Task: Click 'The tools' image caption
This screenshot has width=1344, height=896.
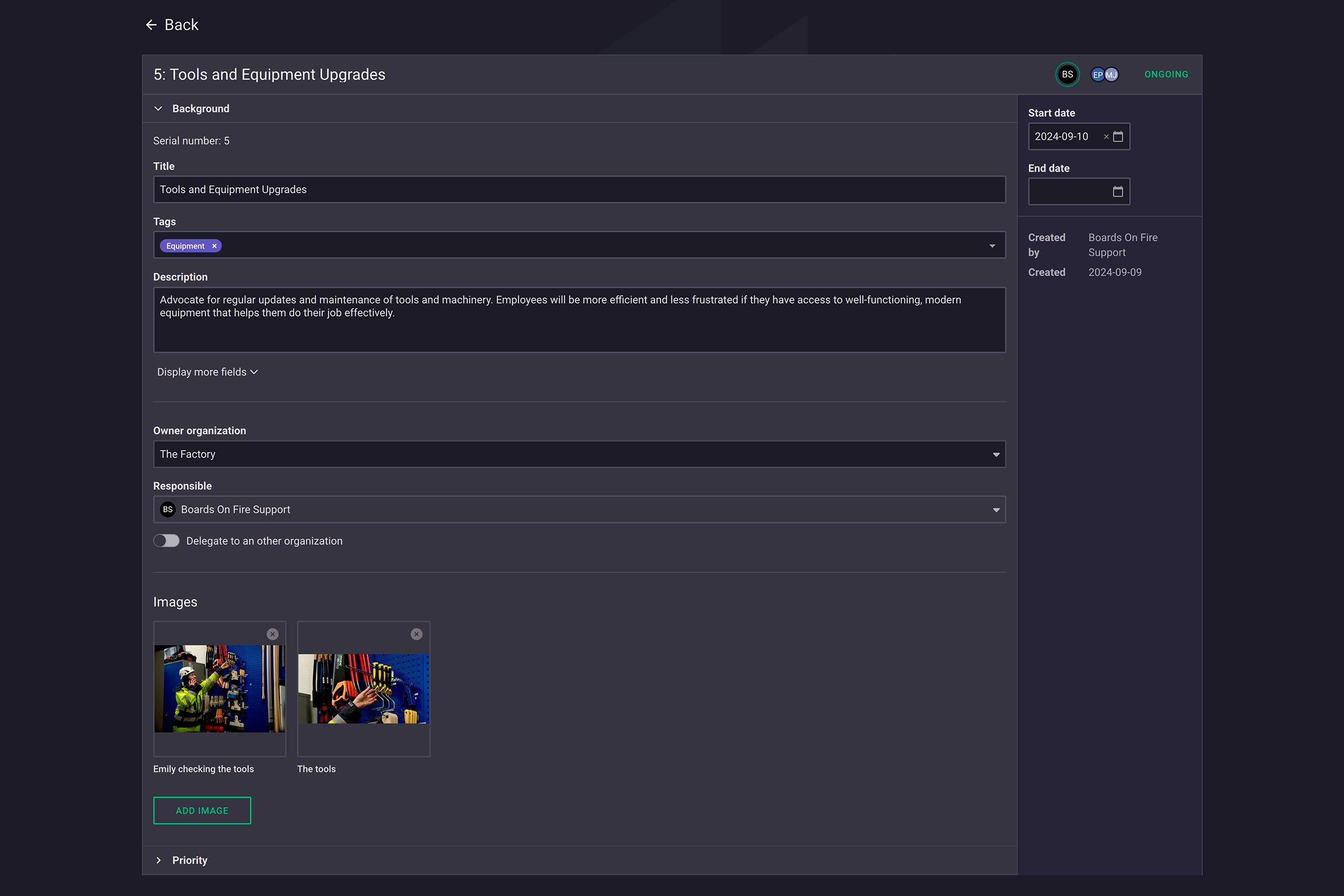Action: click(316, 768)
